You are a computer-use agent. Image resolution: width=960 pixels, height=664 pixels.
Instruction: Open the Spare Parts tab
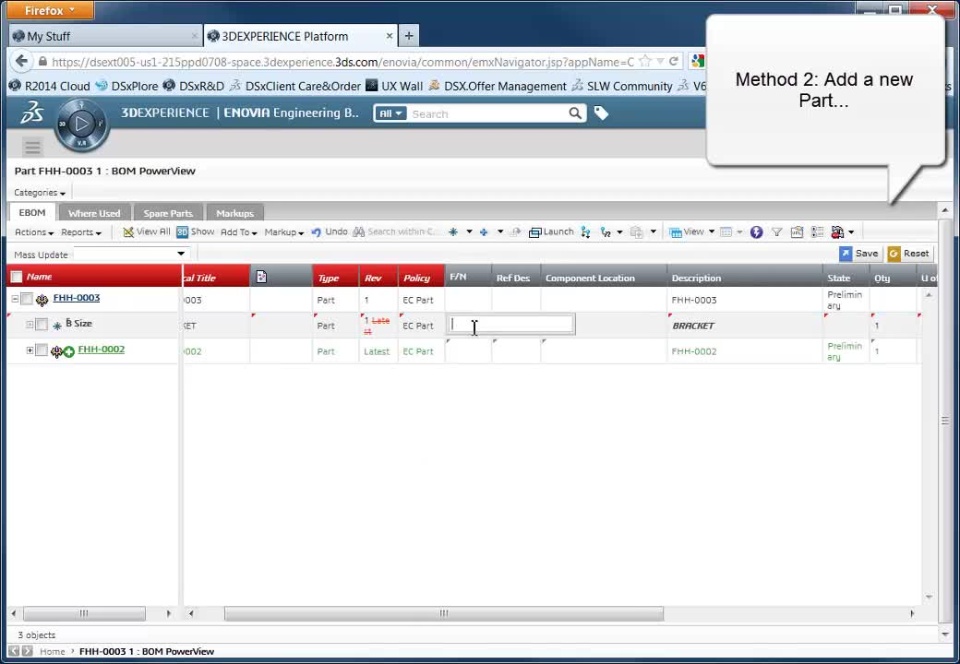tap(168, 213)
